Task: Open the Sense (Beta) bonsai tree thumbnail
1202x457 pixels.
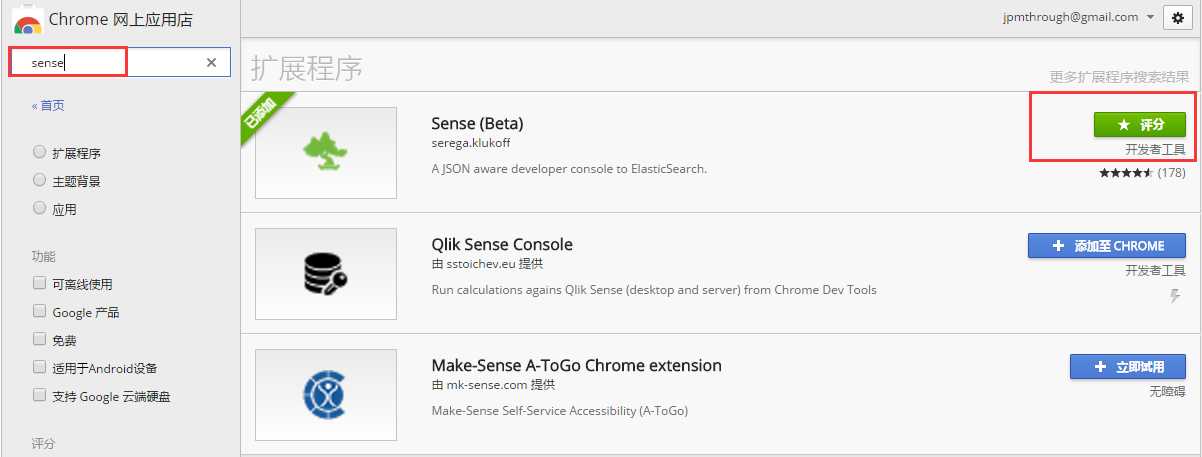Action: (x=326, y=151)
